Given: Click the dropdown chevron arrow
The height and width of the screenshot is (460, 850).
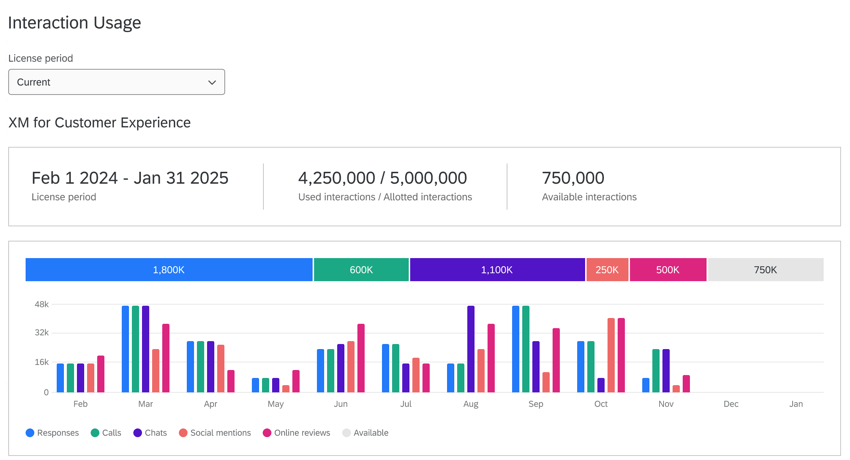Looking at the screenshot, I should (x=212, y=82).
